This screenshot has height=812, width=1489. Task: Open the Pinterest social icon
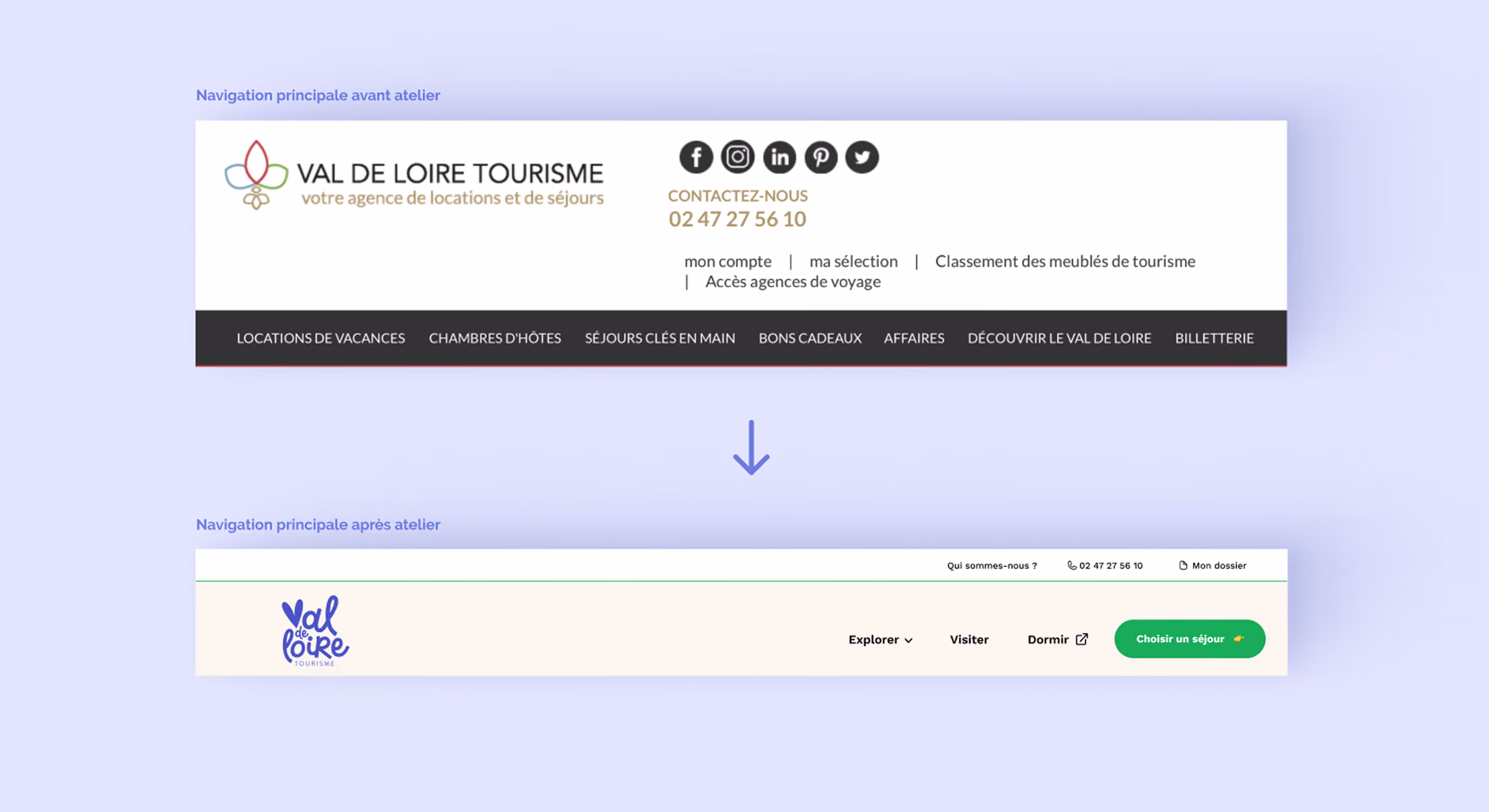[x=821, y=157]
